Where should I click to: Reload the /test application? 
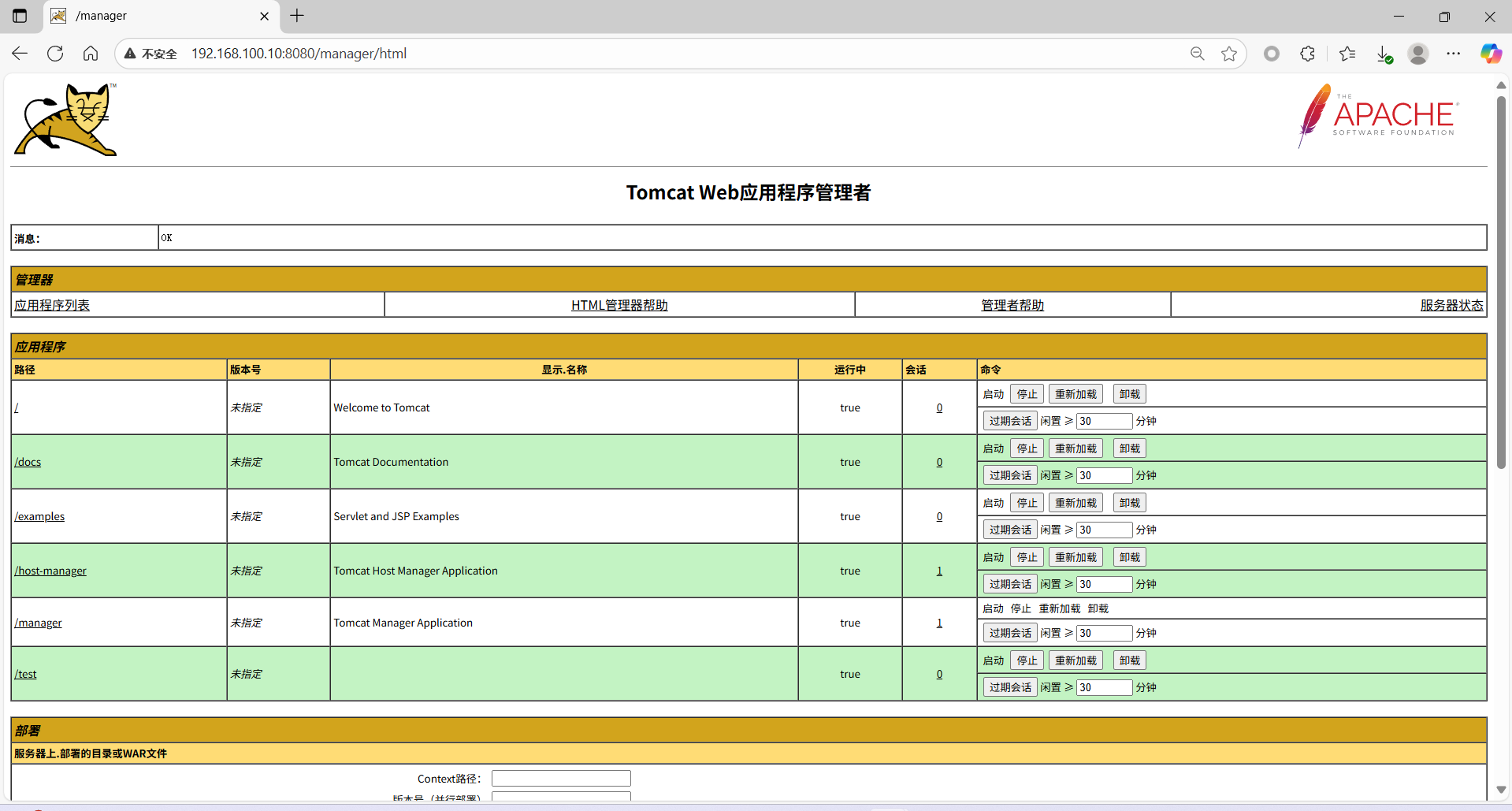coord(1075,660)
